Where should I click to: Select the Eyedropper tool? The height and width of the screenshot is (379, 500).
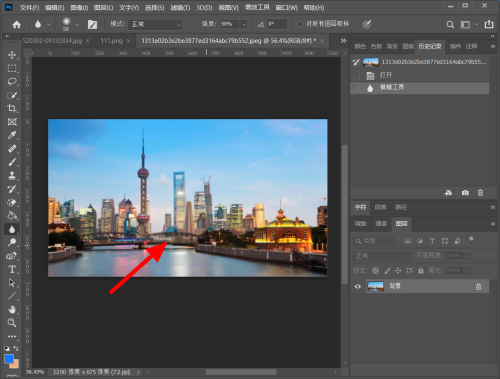point(12,135)
